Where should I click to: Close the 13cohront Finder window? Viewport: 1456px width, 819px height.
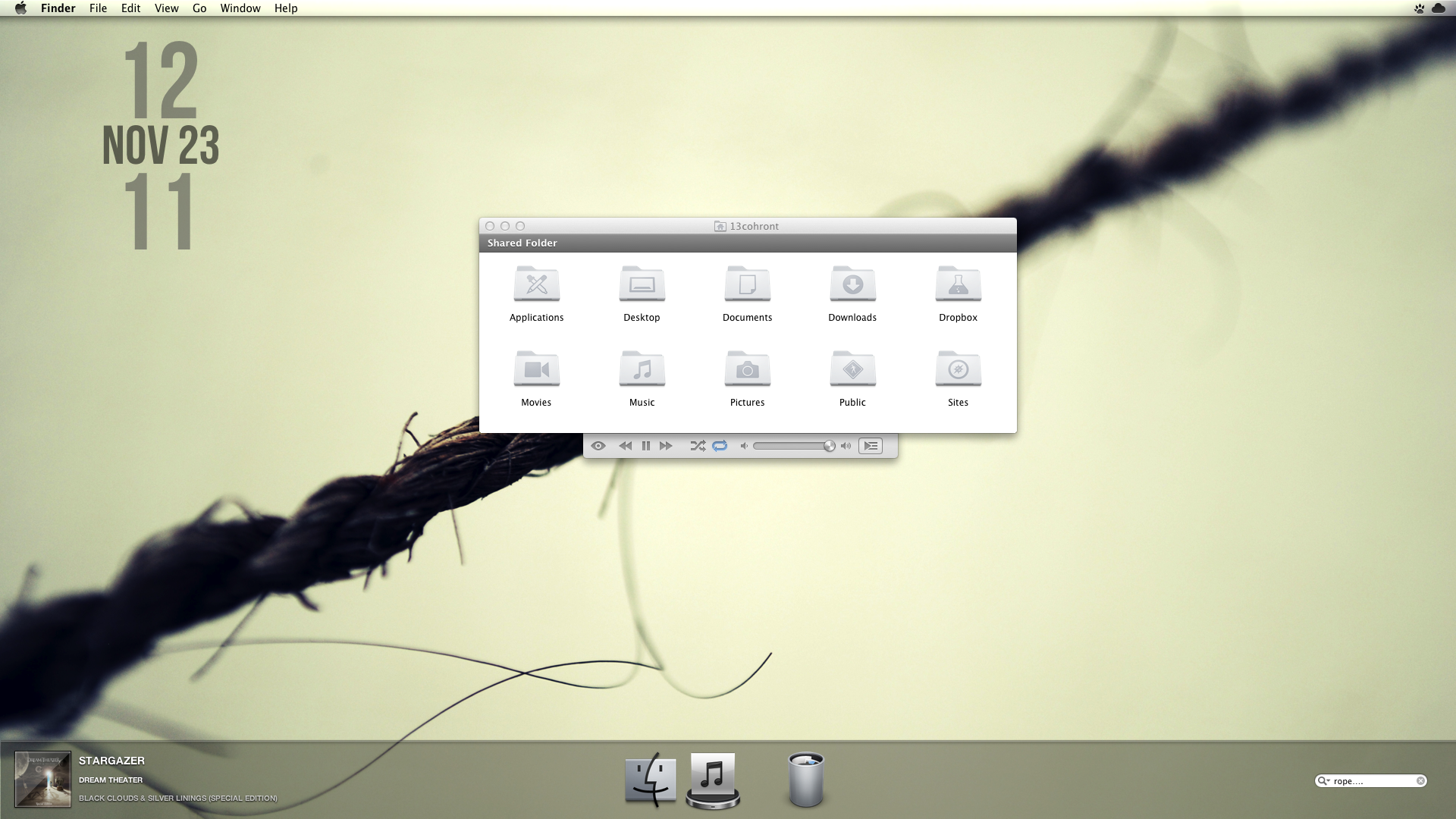coord(490,226)
